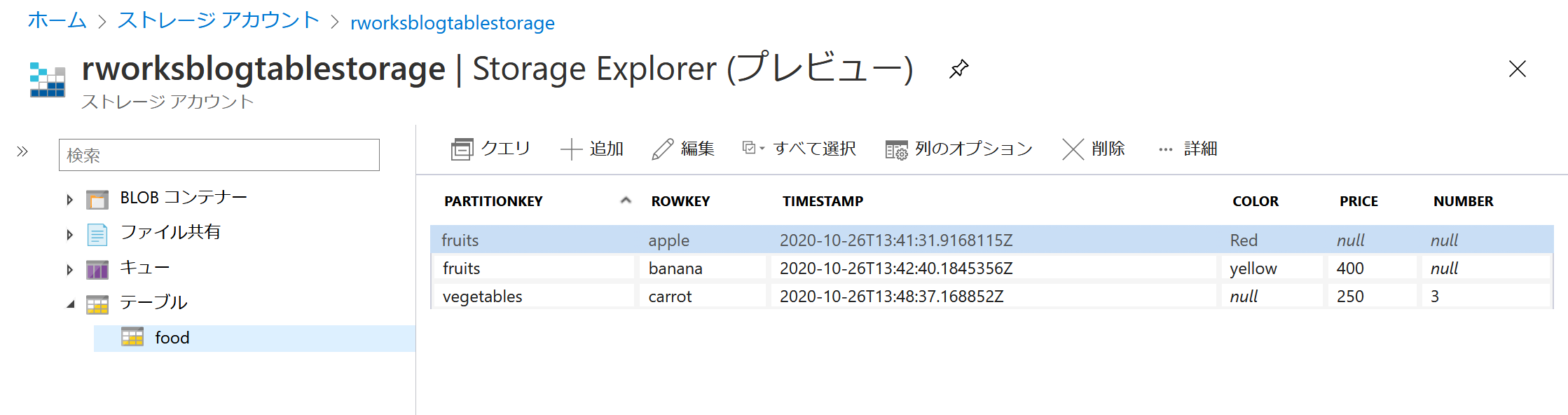Click the キュー queue icon
The height and width of the screenshot is (415, 1568).
click(x=97, y=269)
